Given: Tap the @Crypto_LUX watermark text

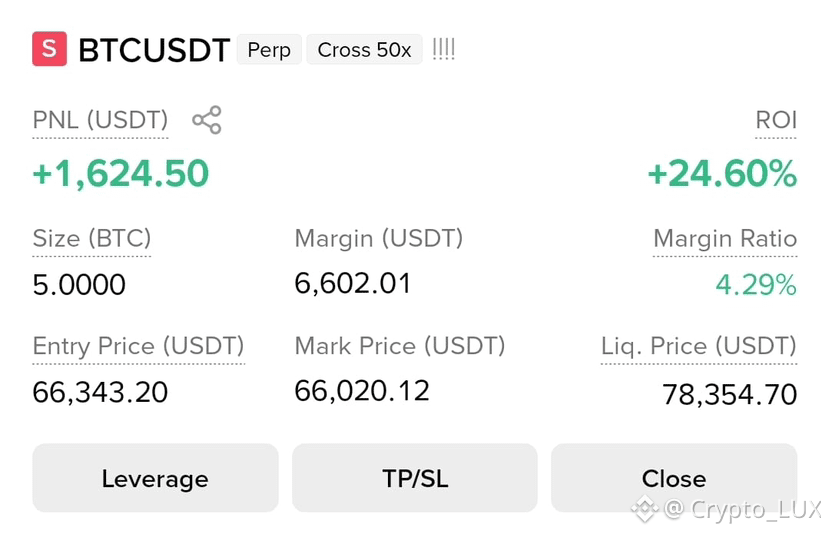Looking at the screenshot, I should point(742,510).
